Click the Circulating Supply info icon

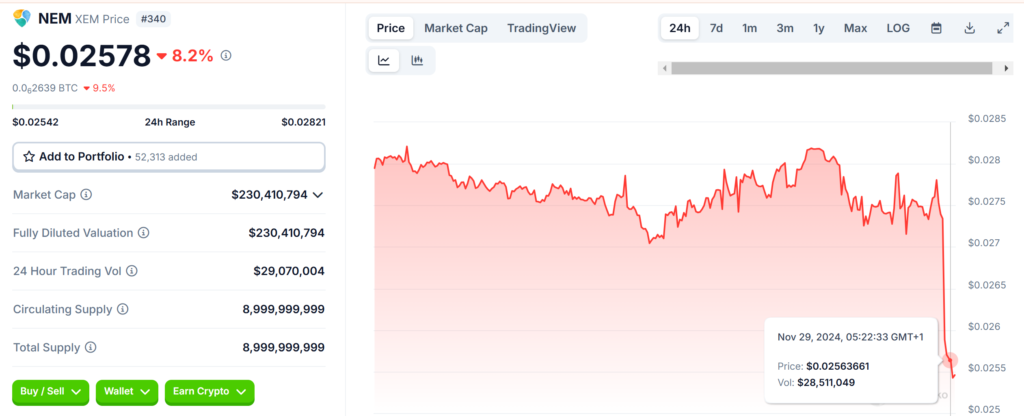pos(123,310)
